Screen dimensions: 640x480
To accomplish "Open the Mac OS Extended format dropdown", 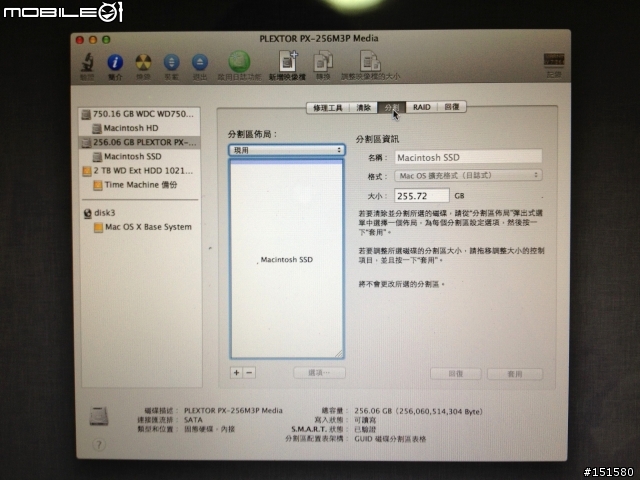I will click(x=468, y=176).
